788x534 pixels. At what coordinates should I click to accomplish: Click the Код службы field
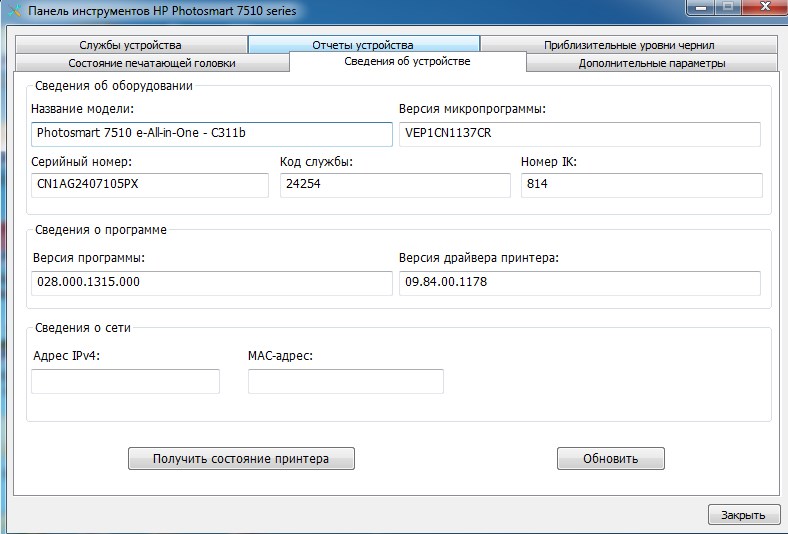pyautogui.click(x=395, y=185)
